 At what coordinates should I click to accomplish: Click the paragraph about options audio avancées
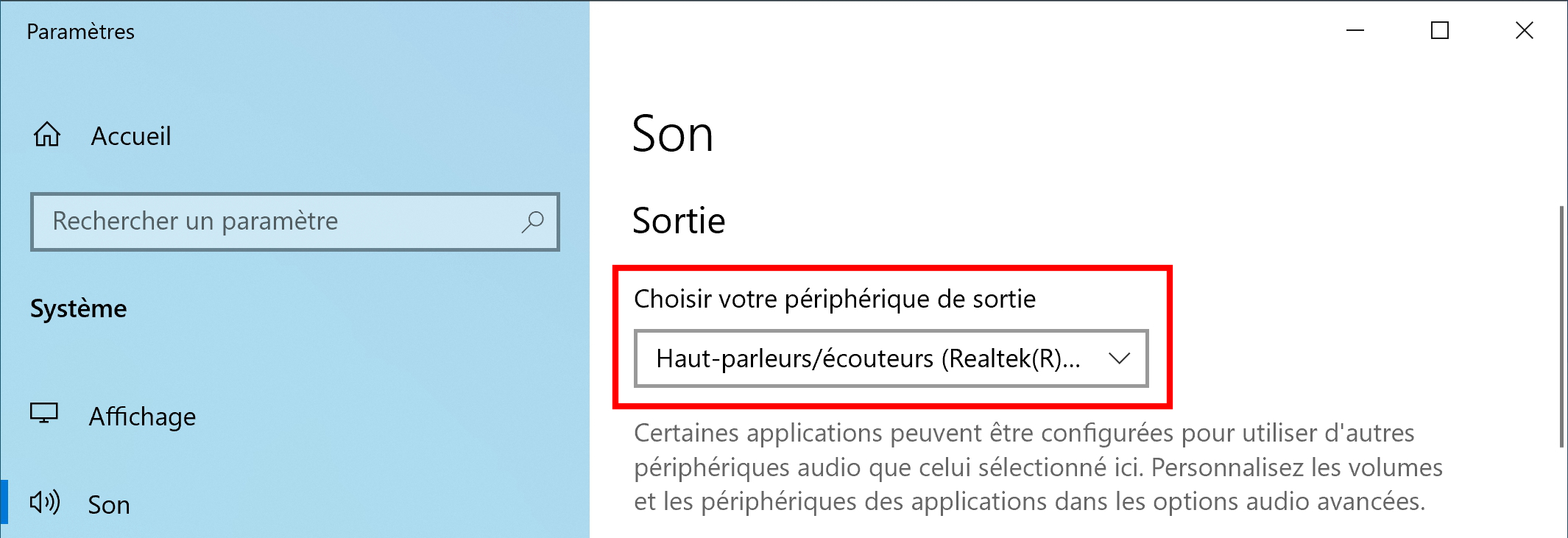1038,467
